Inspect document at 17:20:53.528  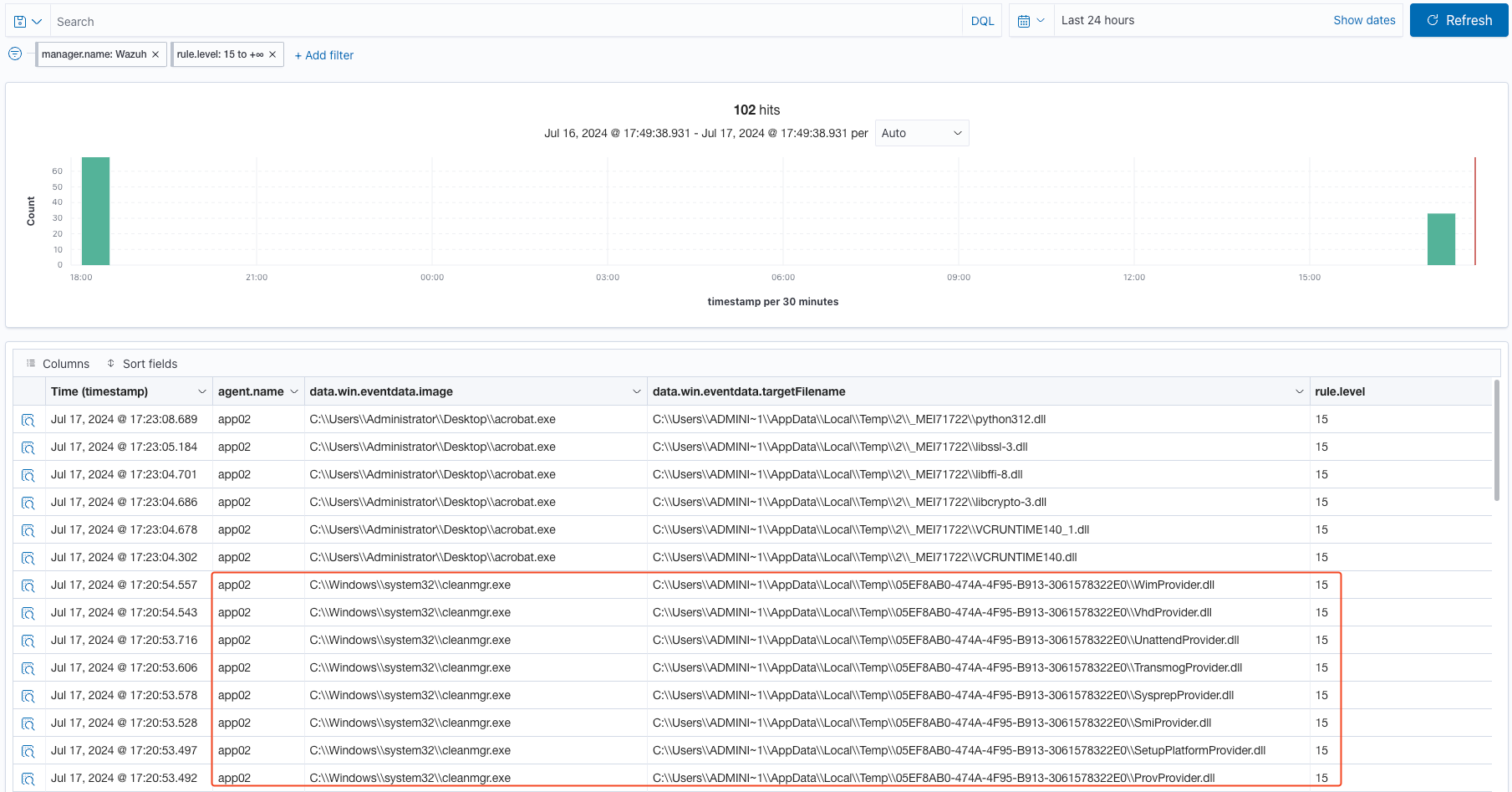point(28,723)
